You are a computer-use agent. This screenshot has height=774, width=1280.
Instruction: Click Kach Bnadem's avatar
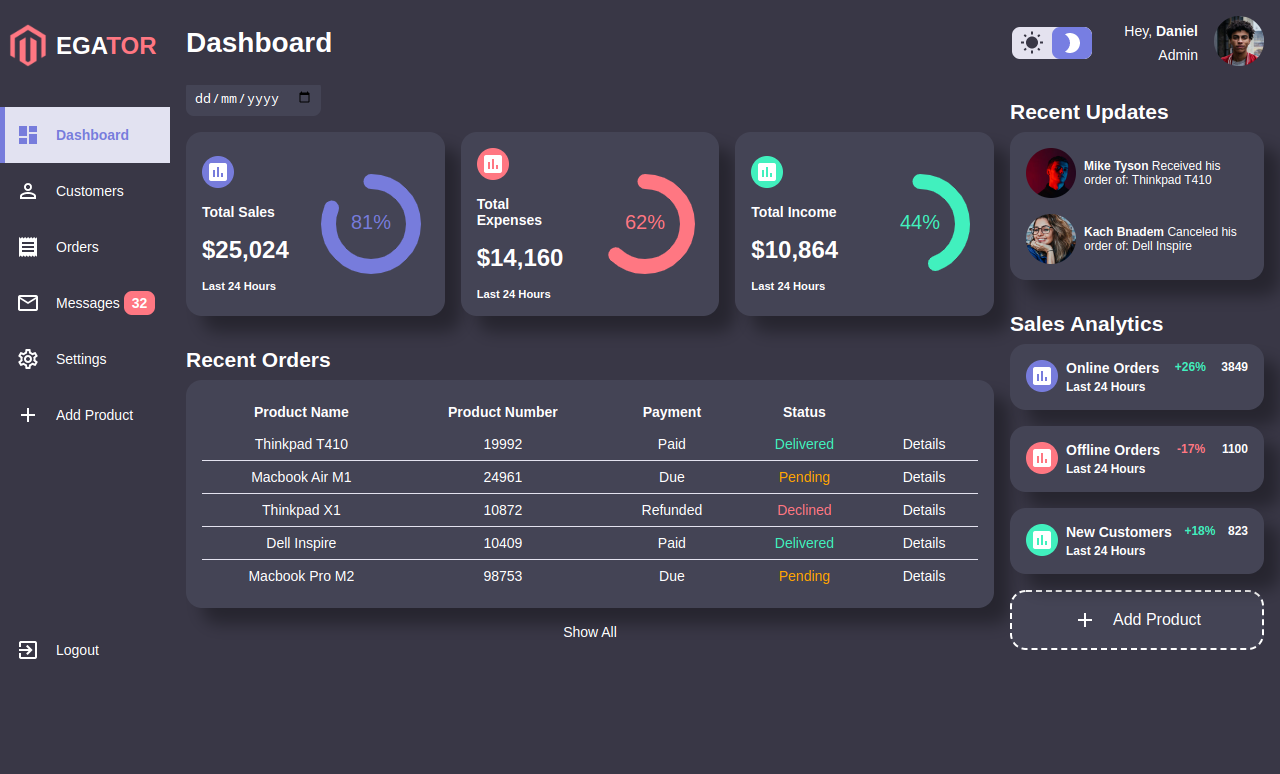pos(1051,239)
